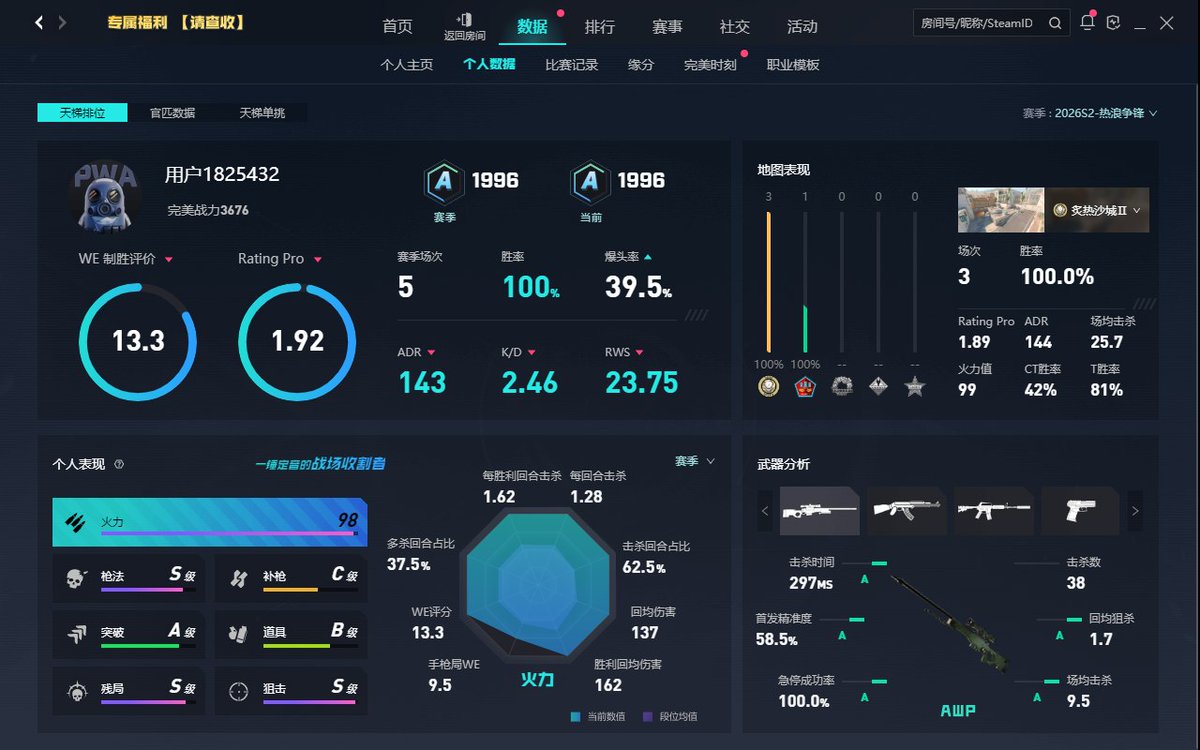Expand the Rating Pro red arrow
Screen dimensions: 1200x750
(318, 259)
